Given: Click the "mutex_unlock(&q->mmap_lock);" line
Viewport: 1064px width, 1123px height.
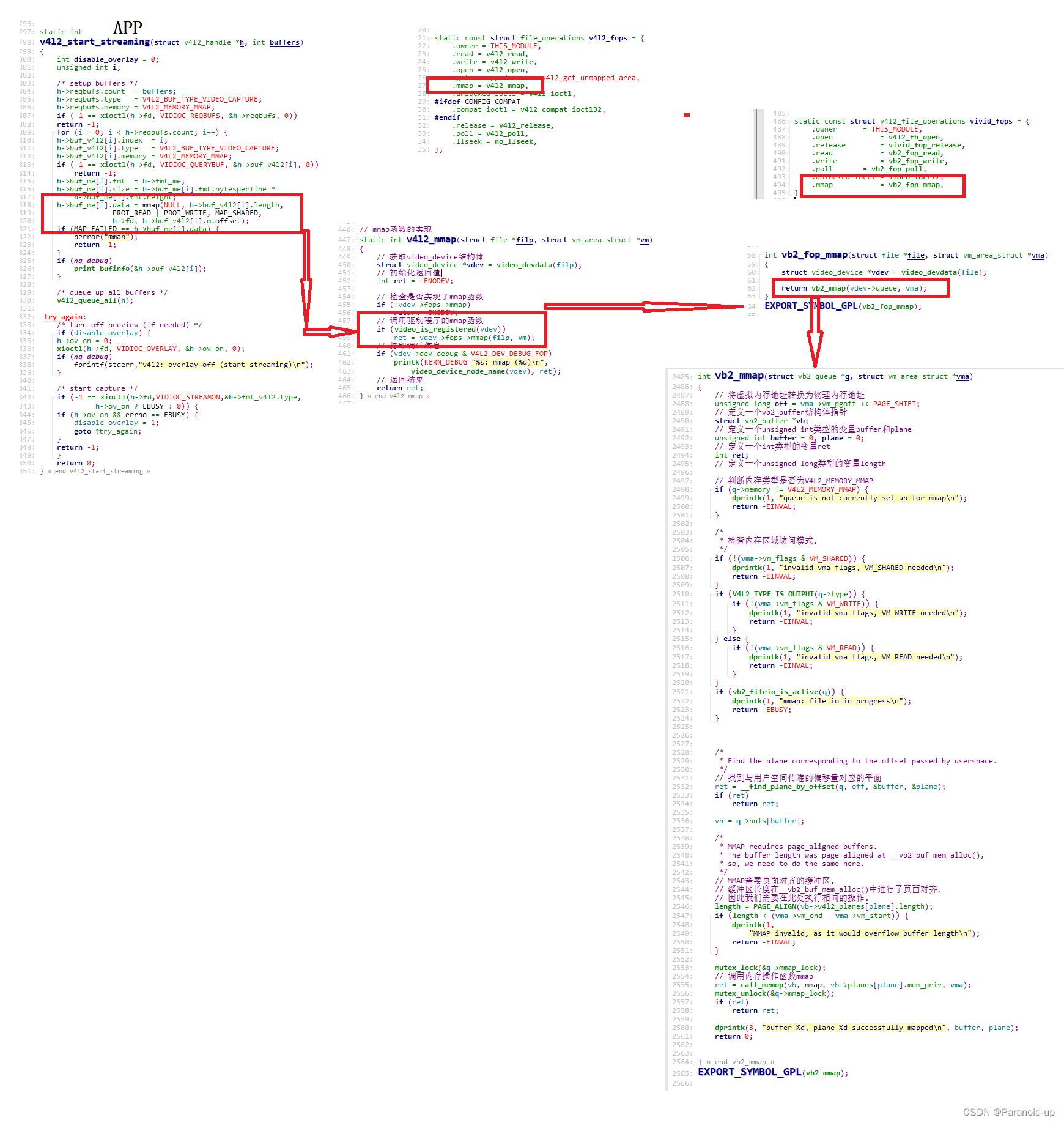Looking at the screenshot, I should (x=774, y=993).
